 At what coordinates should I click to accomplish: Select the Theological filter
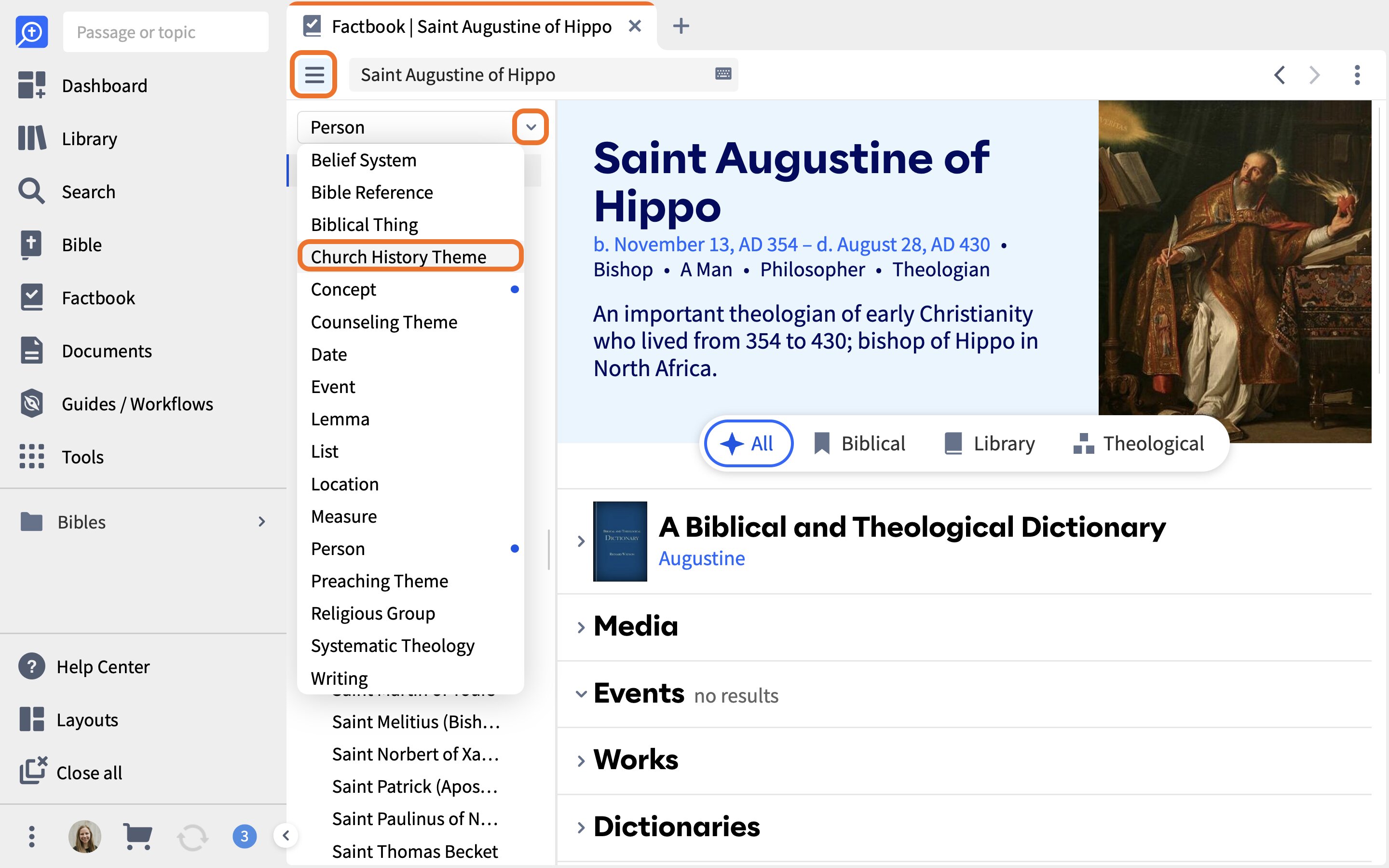pyautogui.click(x=1139, y=443)
